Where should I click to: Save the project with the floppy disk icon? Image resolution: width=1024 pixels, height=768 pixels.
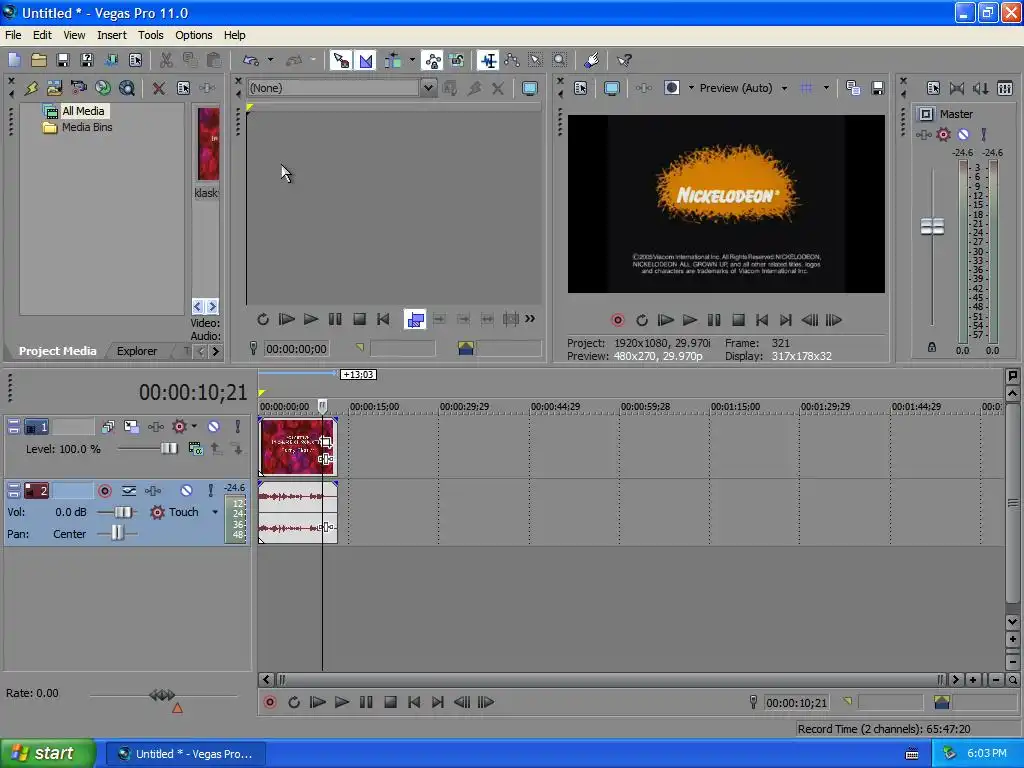(63, 60)
